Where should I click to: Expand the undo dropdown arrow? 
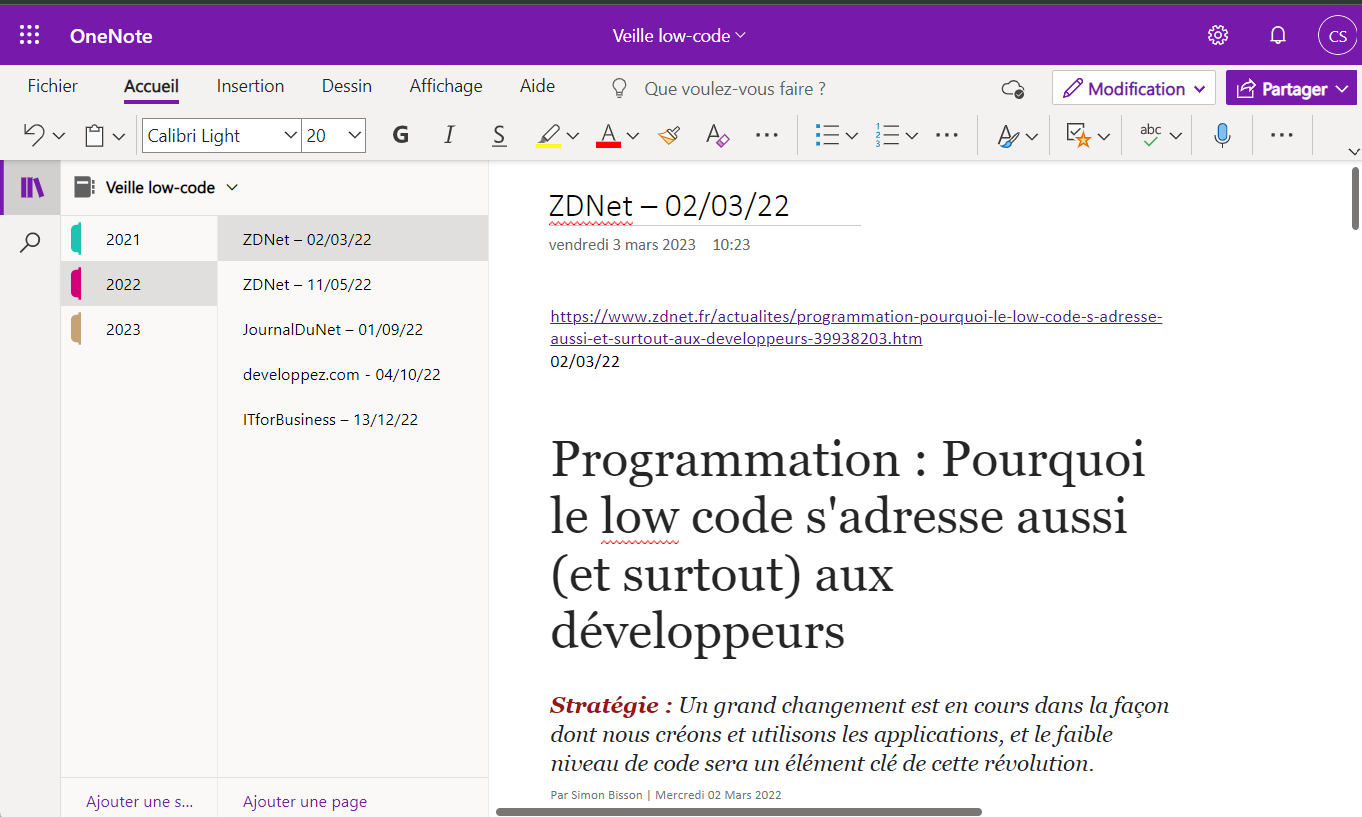click(58, 136)
